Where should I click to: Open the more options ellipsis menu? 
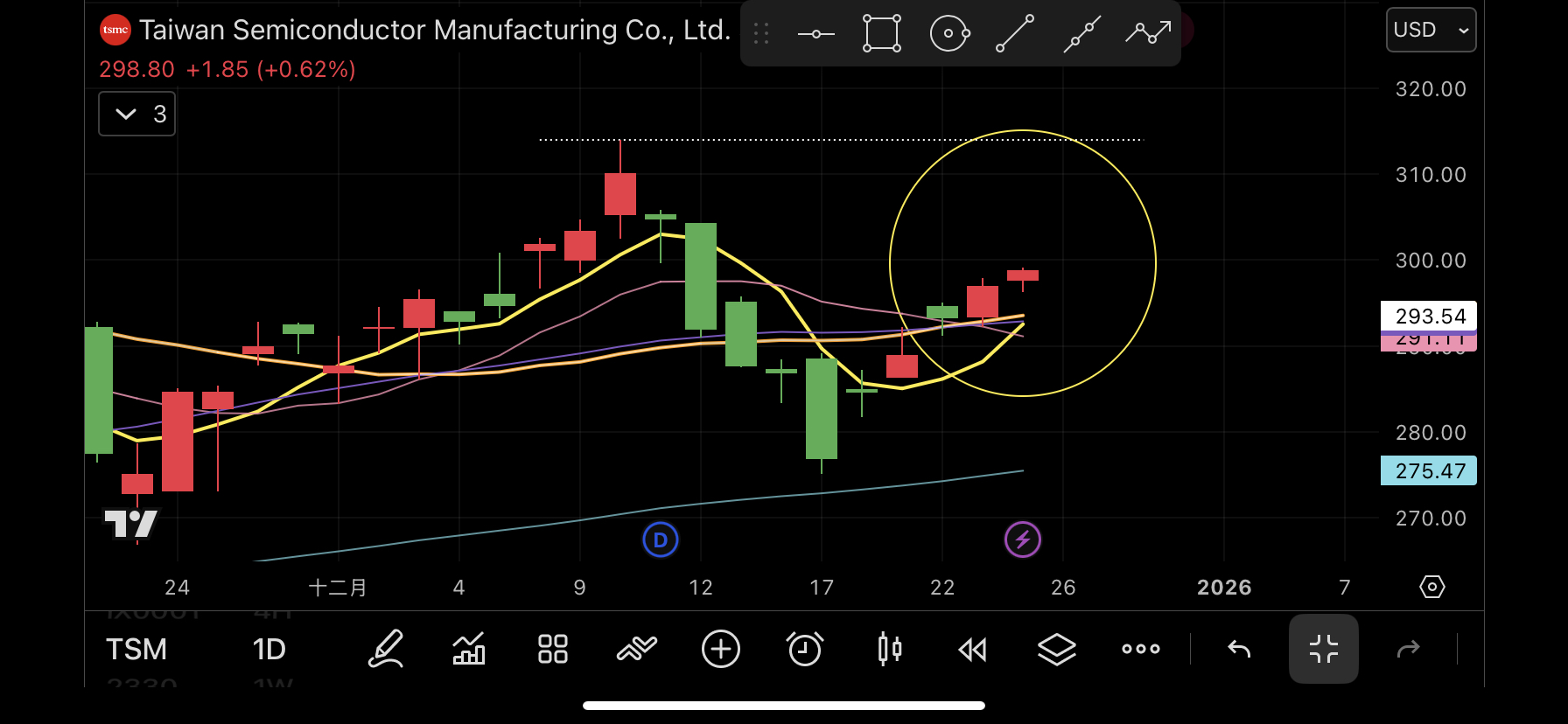1141,649
